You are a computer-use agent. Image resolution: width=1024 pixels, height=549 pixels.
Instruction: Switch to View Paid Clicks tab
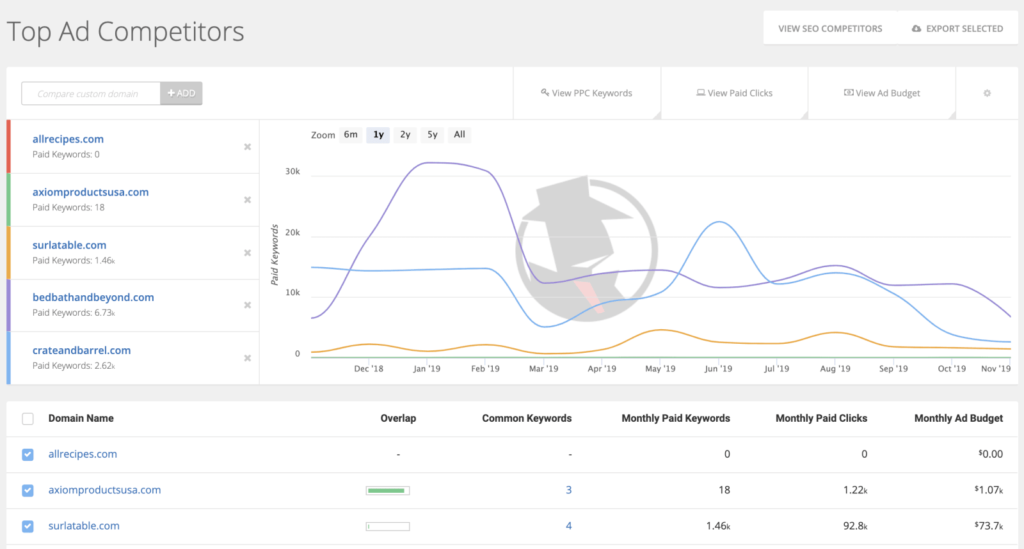[x=734, y=93]
